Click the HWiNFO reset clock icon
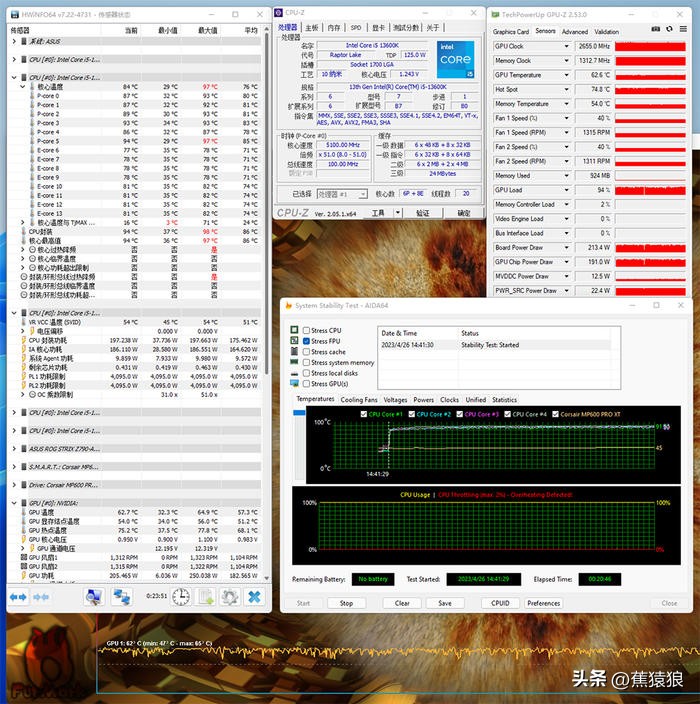Screen dimensions: 700x704 pos(181,596)
